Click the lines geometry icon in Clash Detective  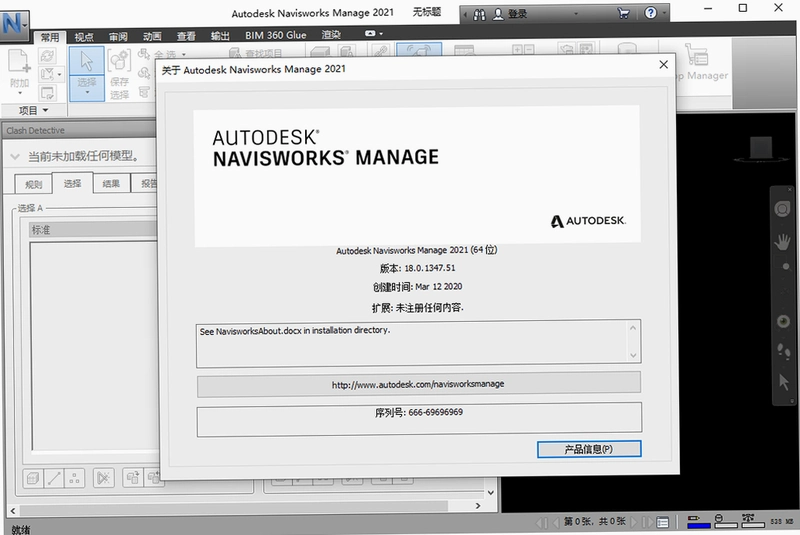click(54, 478)
